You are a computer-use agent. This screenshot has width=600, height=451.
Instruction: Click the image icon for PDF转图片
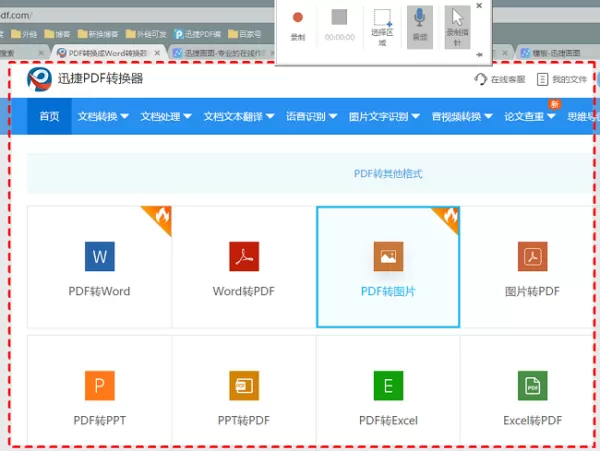[388, 256]
